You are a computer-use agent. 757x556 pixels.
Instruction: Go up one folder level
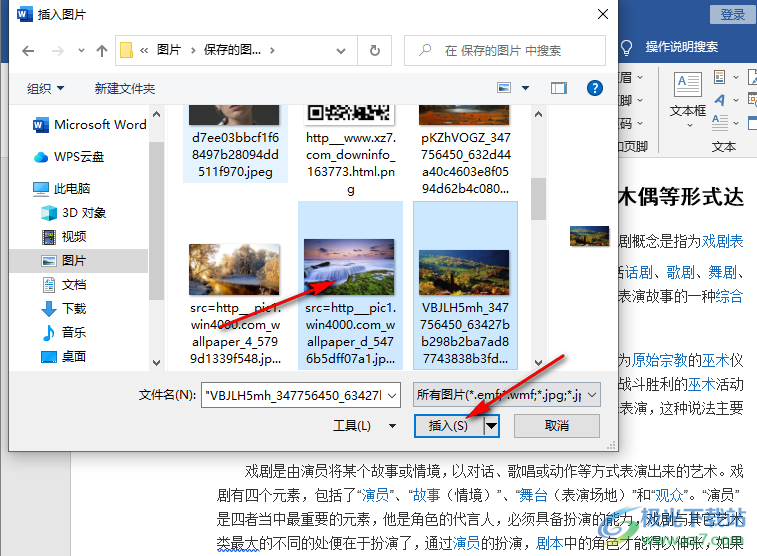101,51
